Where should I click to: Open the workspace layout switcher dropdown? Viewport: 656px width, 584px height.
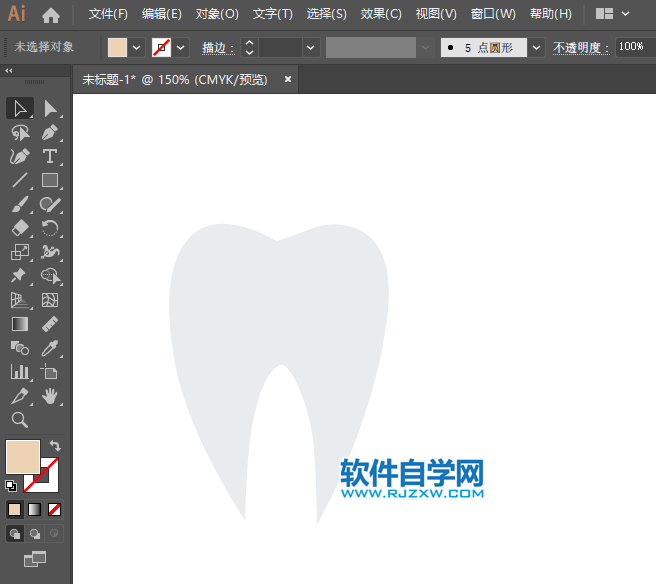[x=627, y=14]
